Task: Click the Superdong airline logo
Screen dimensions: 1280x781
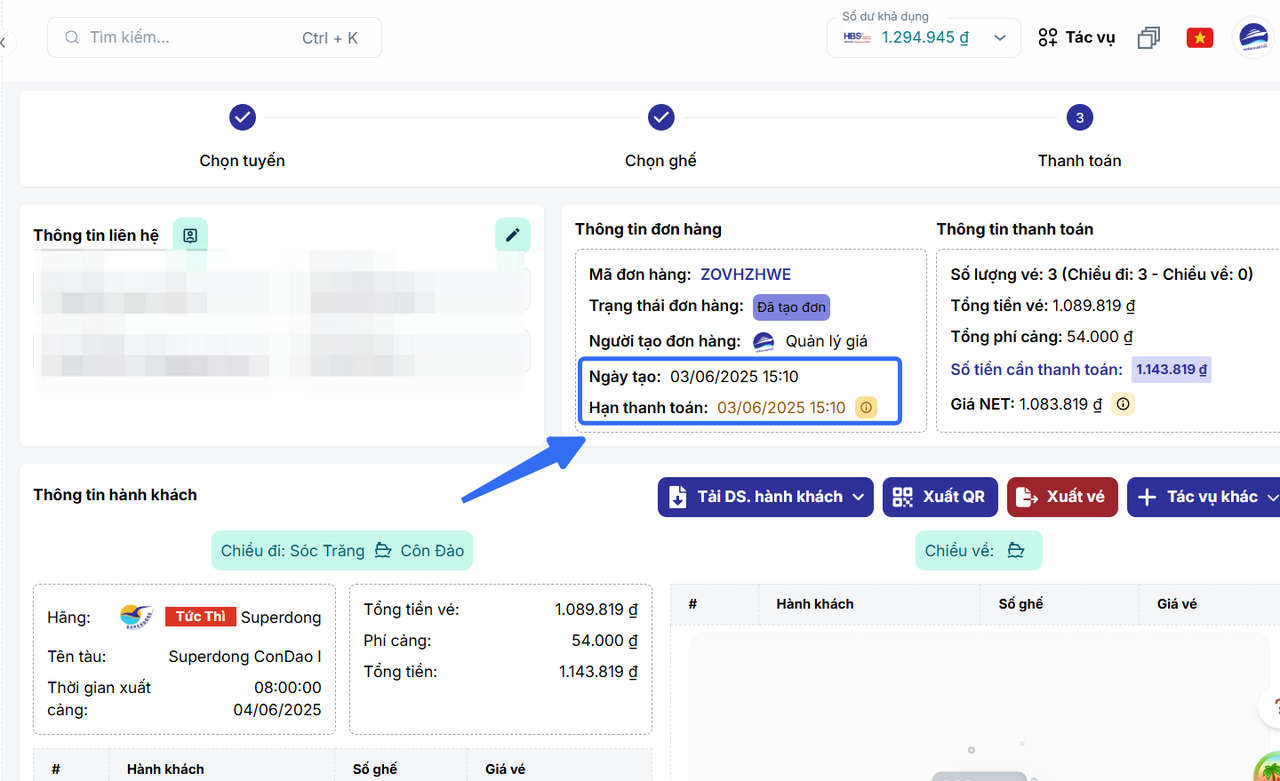Action: (x=137, y=617)
